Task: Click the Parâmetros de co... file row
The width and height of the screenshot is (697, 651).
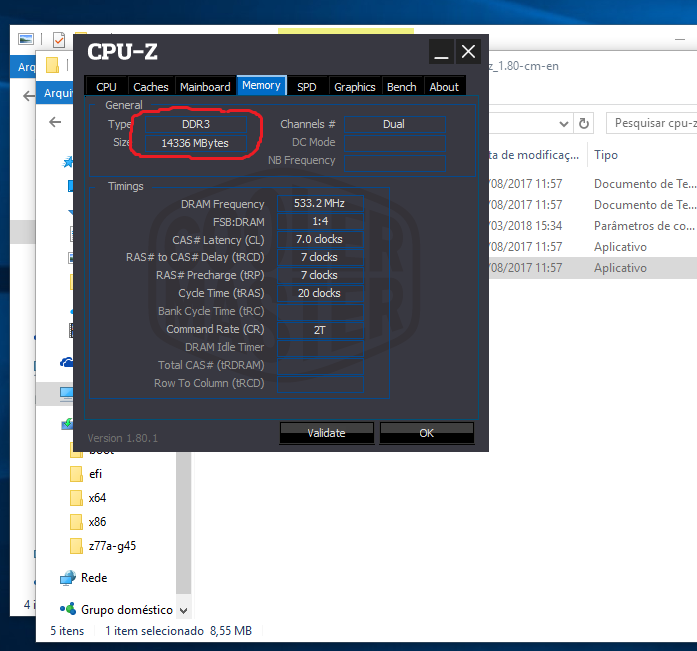Action: (x=593, y=226)
